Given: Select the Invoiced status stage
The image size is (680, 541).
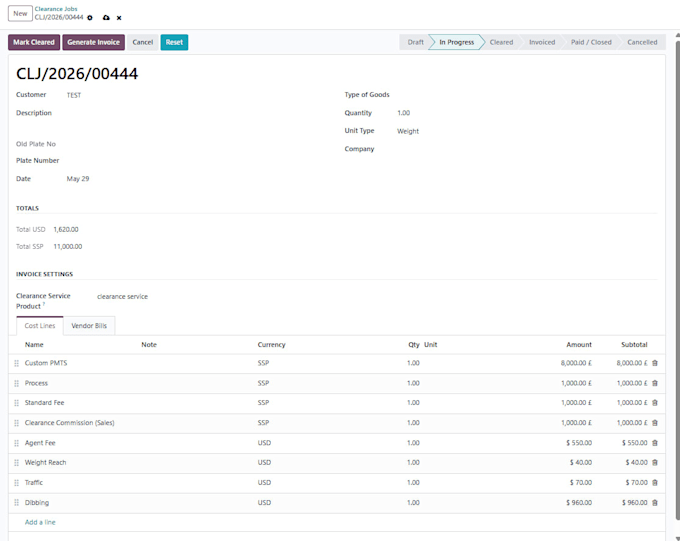Looking at the screenshot, I should pyautogui.click(x=542, y=42).
